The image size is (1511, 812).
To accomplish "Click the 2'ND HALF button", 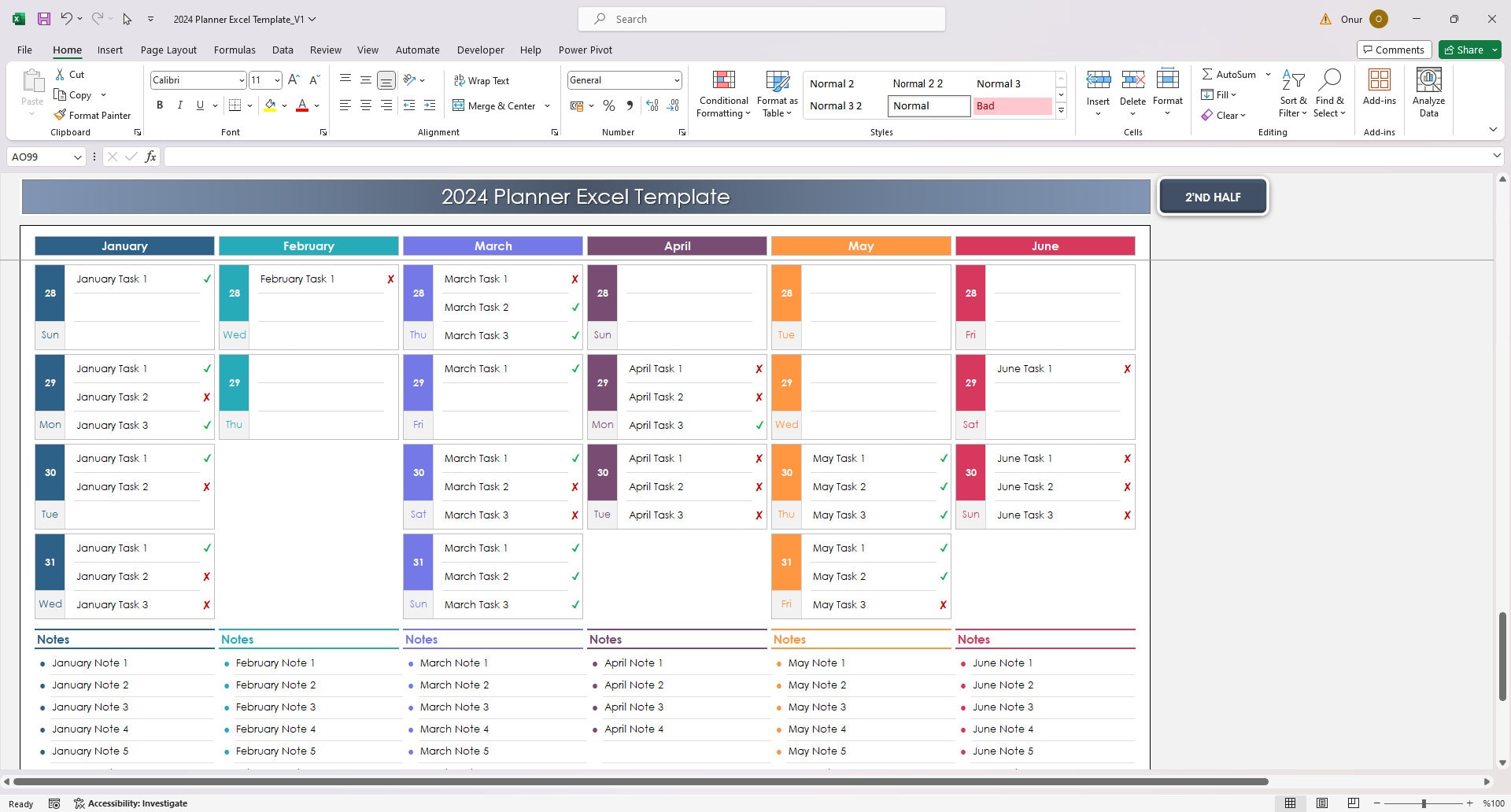I will [1213, 196].
